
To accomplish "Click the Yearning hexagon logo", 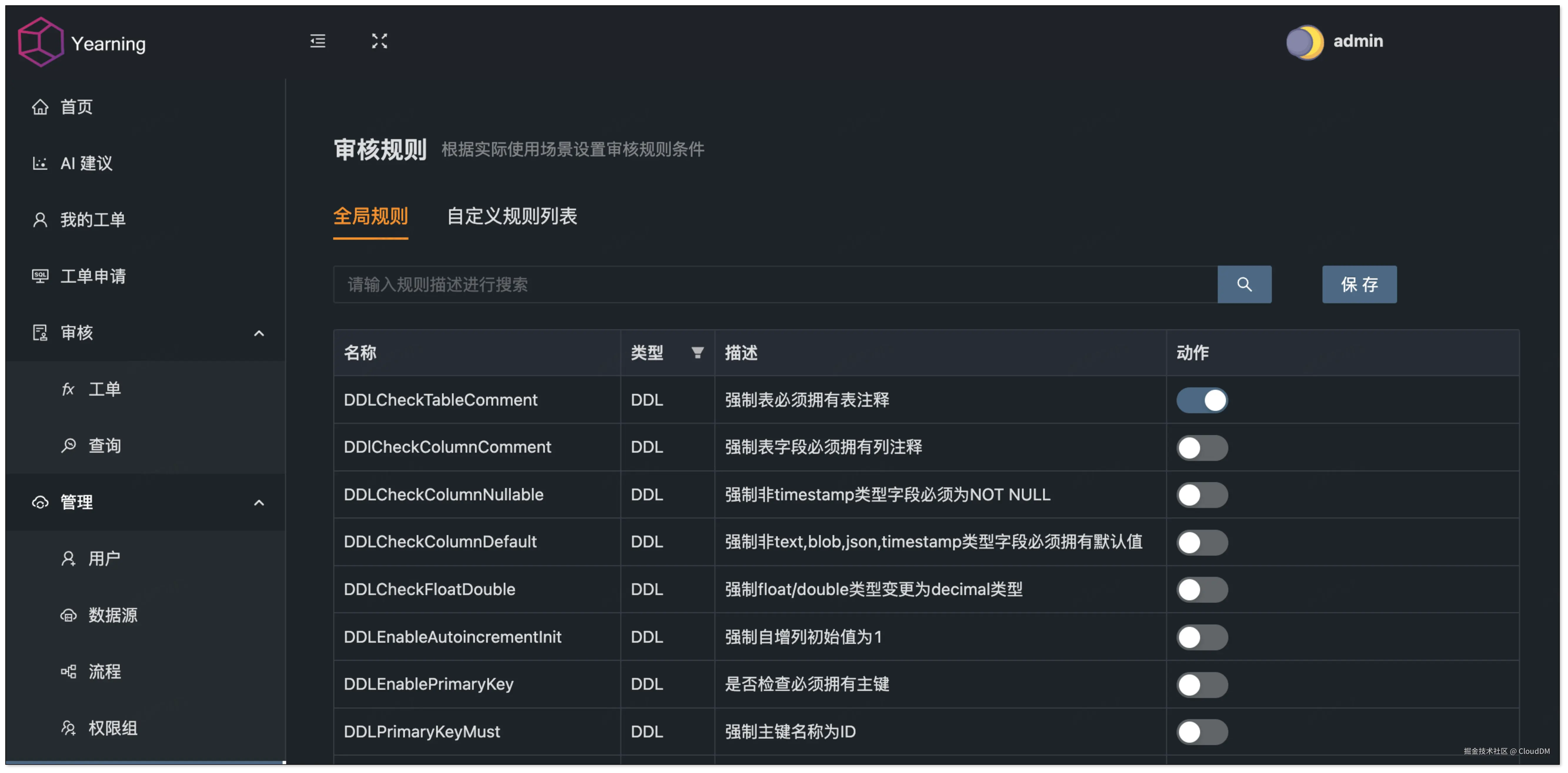I will [40, 42].
